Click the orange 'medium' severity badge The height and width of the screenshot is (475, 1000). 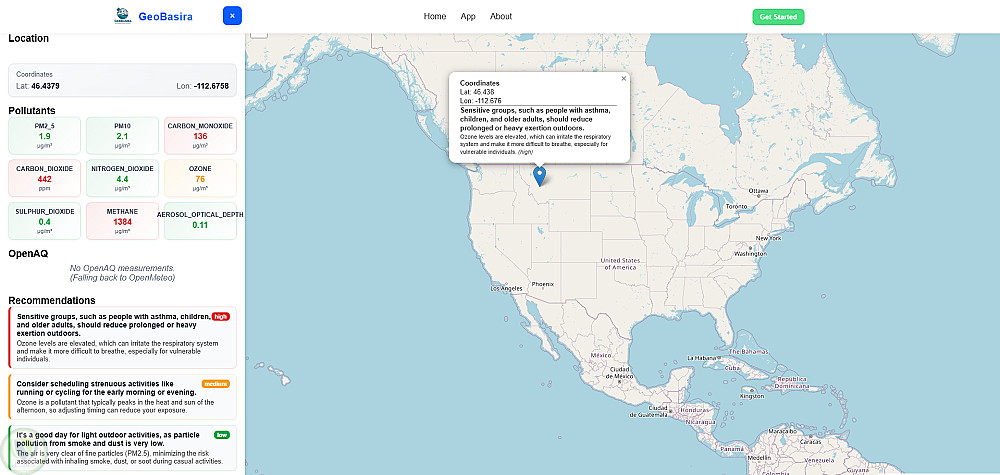tap(216, 383)
